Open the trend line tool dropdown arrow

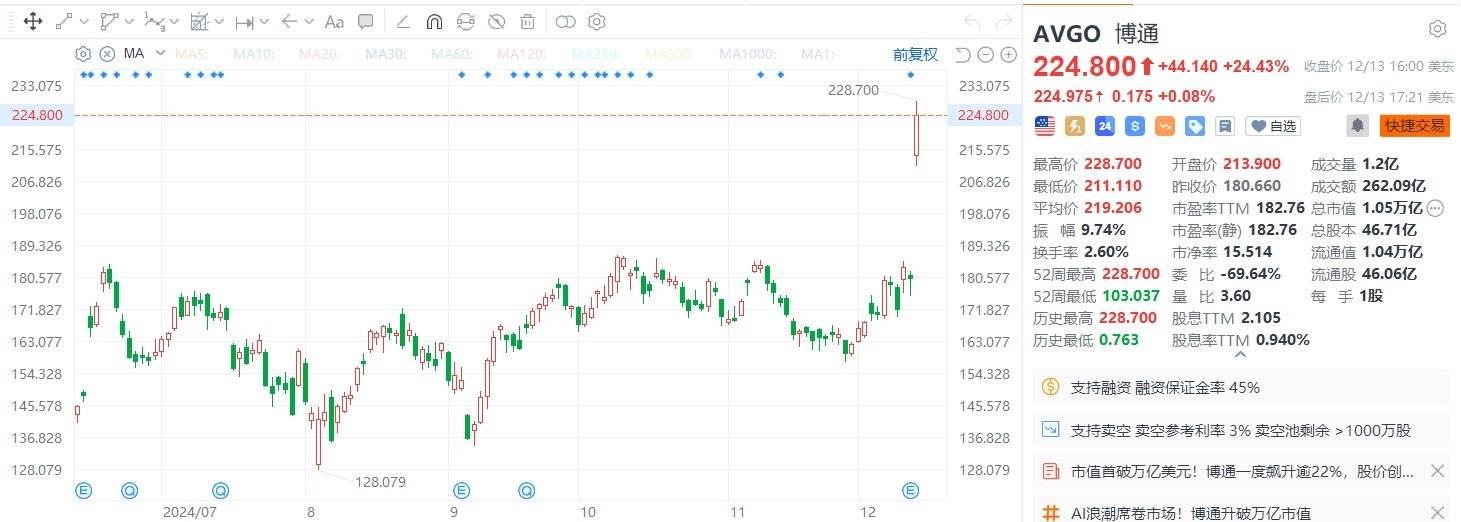point(84,21)
